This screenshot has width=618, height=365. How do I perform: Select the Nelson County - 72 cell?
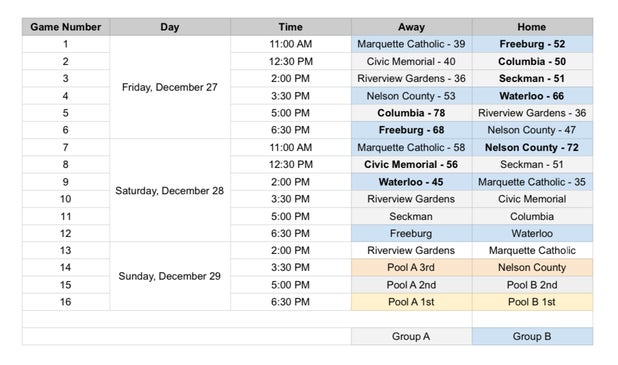point(532,147)
